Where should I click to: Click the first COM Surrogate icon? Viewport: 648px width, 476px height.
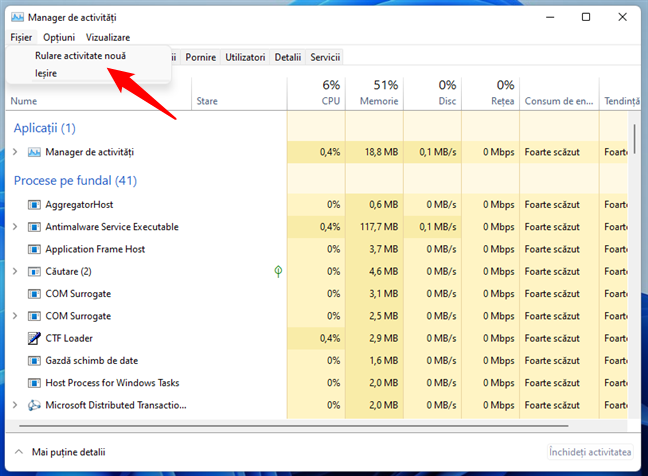coord(34,294)
